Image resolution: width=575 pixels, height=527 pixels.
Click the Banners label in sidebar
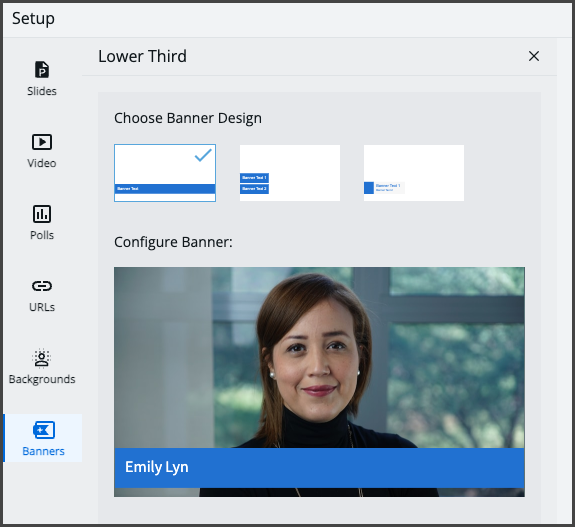pyautogui.click(x=43, y=451)
